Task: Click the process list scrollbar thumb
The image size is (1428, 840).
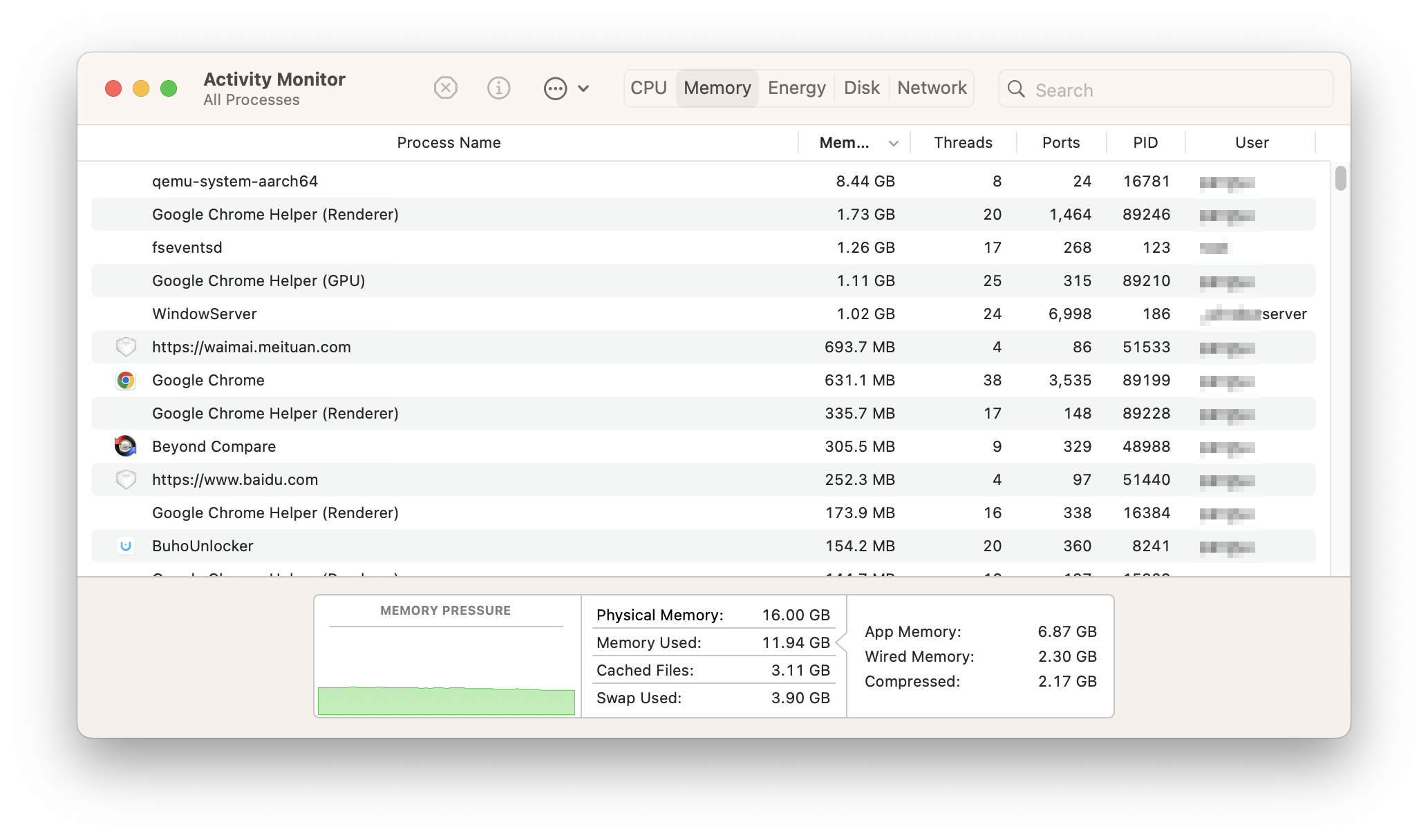Action: coord(1341,178)
